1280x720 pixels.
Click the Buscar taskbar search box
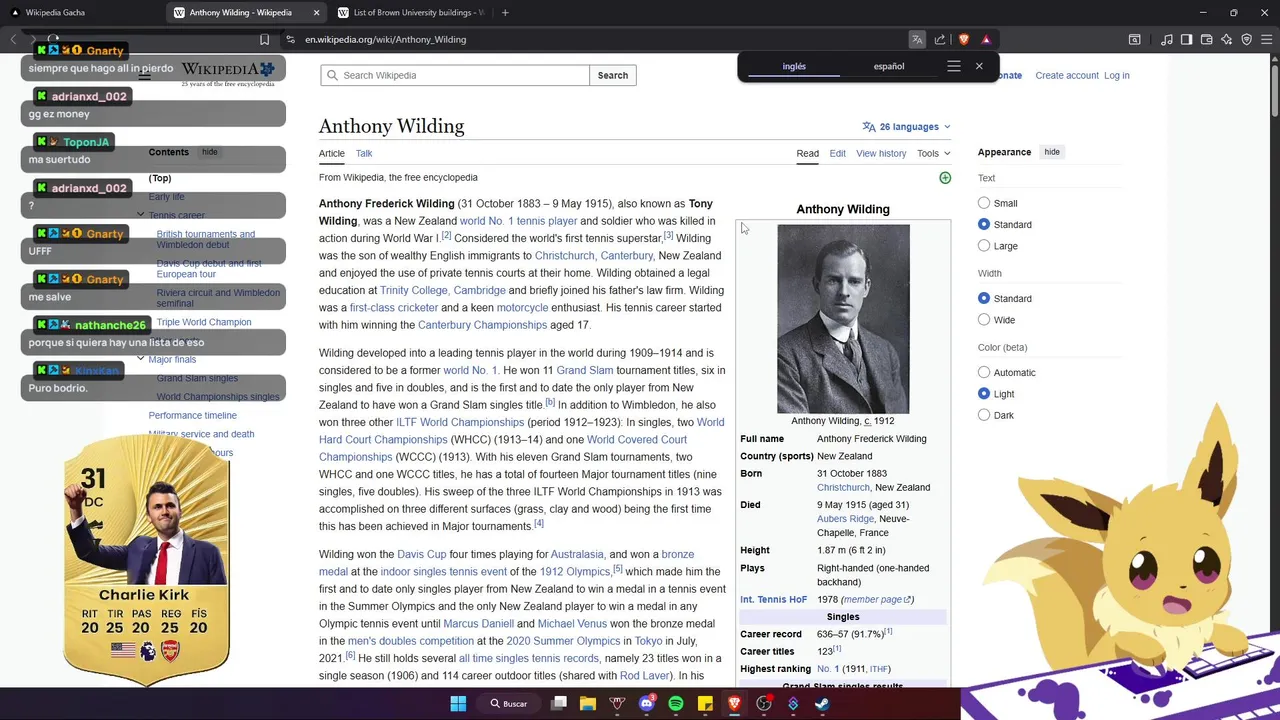(507, 704)
